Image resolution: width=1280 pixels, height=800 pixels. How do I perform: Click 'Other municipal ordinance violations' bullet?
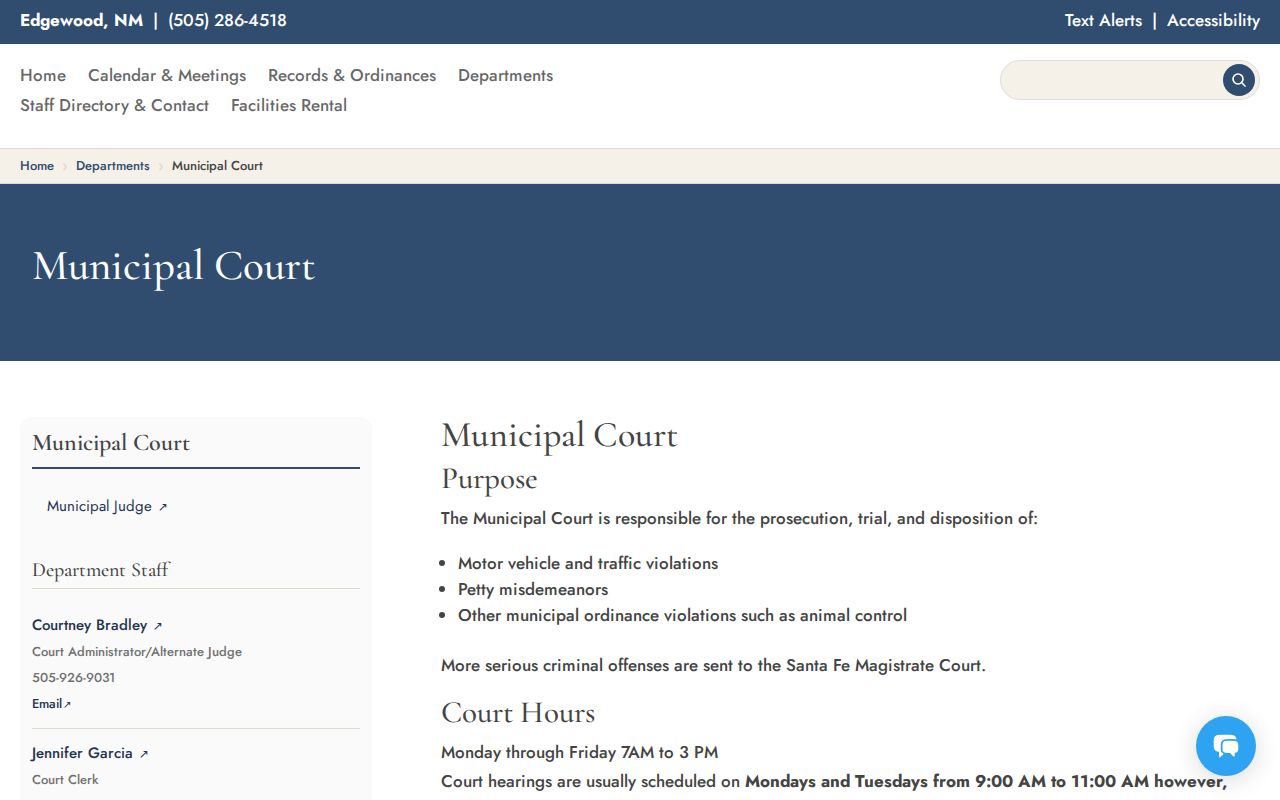[x=682, y=615]
